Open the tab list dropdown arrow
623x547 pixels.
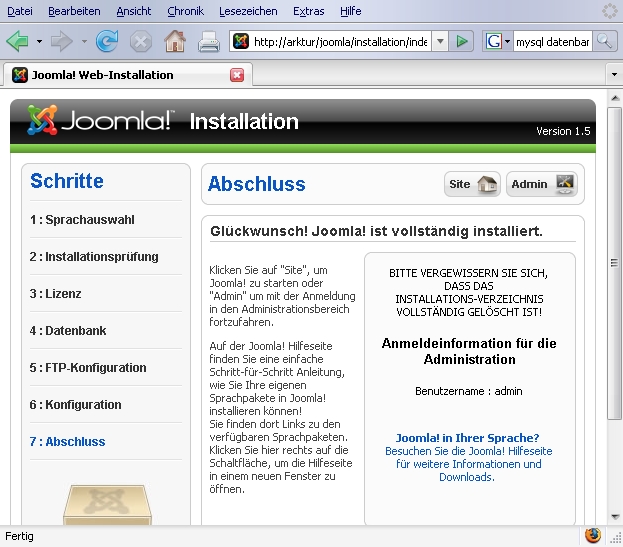(612, 75)
